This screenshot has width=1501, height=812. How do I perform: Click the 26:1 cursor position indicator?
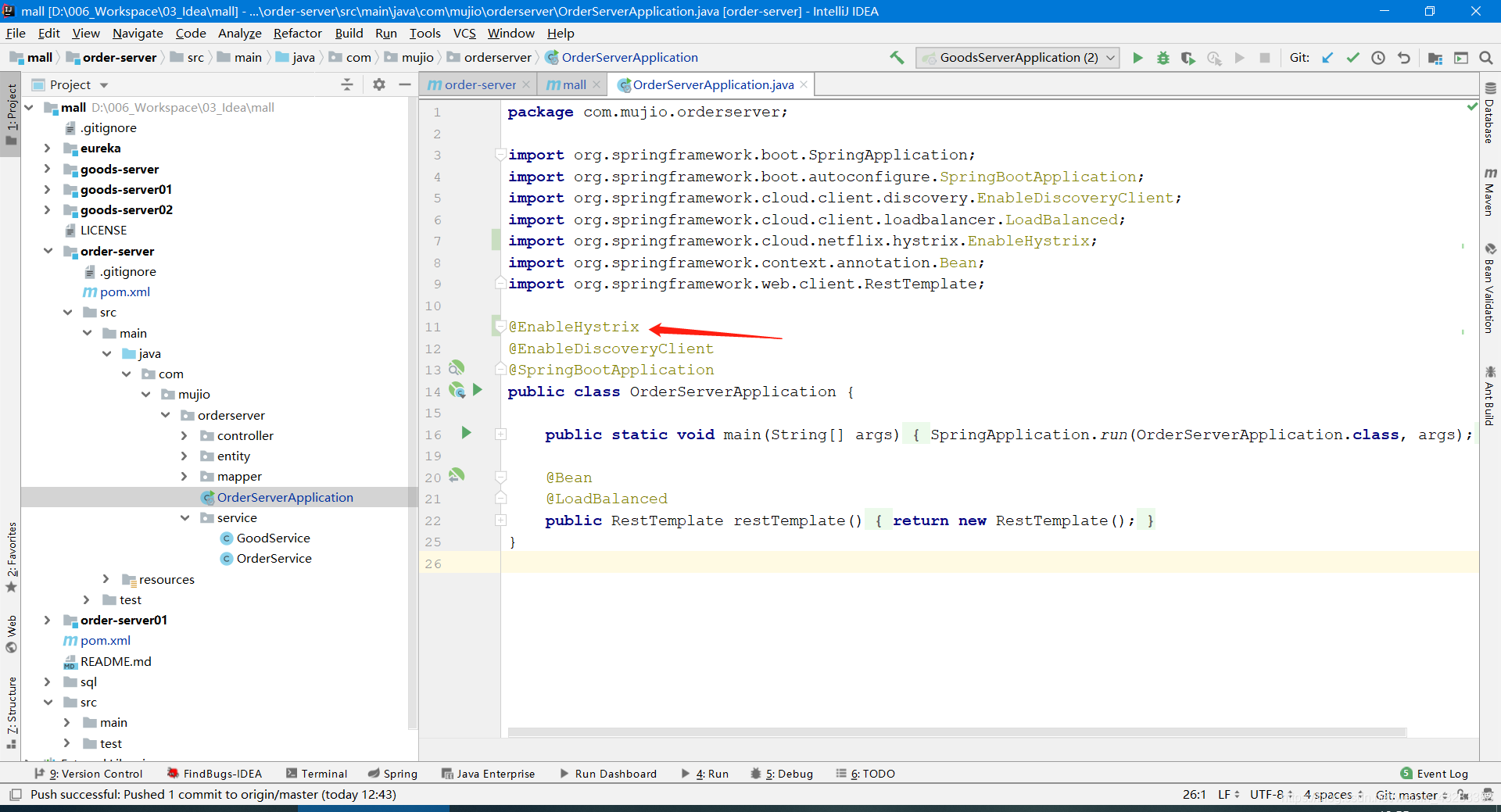click(x=1194, y=795)
